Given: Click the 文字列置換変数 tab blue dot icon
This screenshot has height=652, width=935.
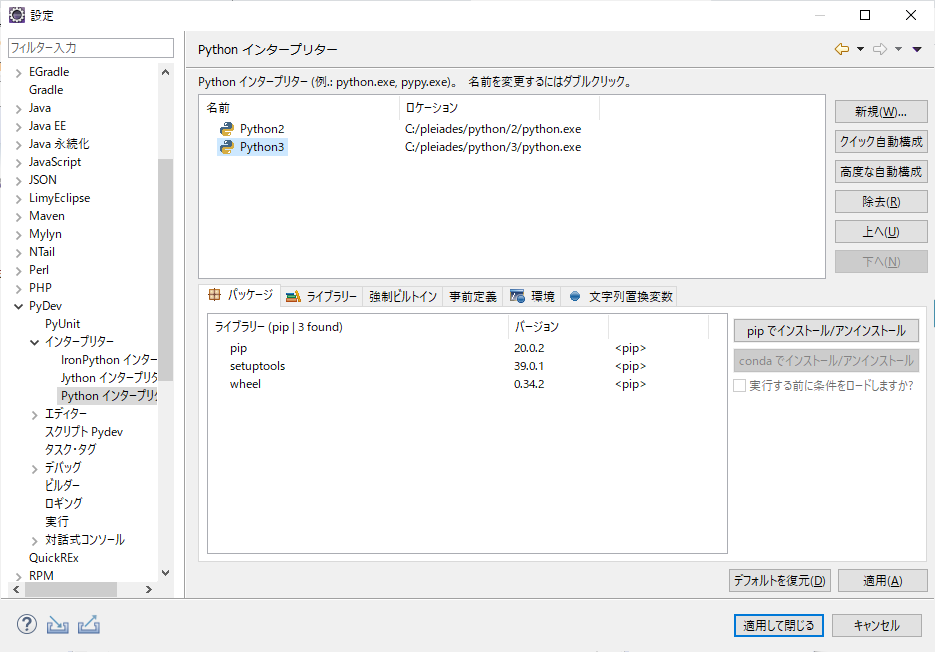Looking at the screenshot, I should (575, 296).
